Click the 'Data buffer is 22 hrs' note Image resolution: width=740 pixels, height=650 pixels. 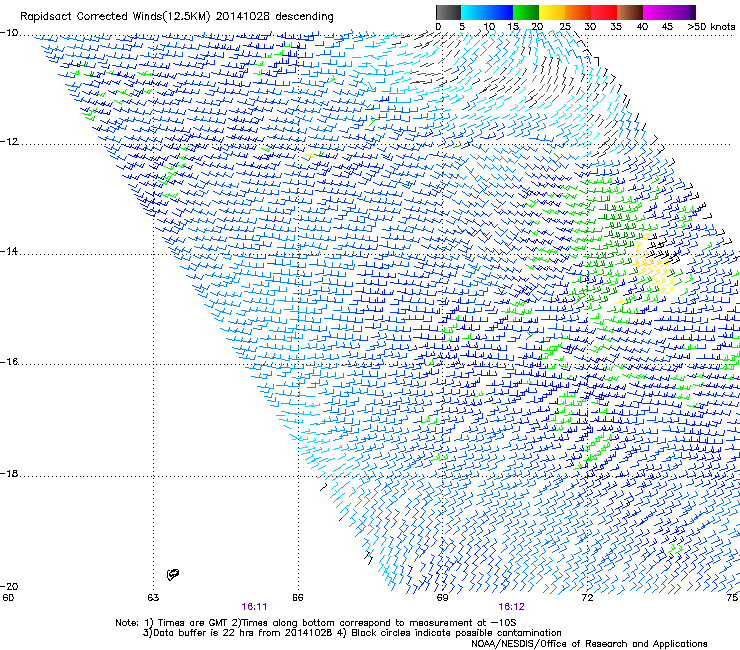pos(238,633)
